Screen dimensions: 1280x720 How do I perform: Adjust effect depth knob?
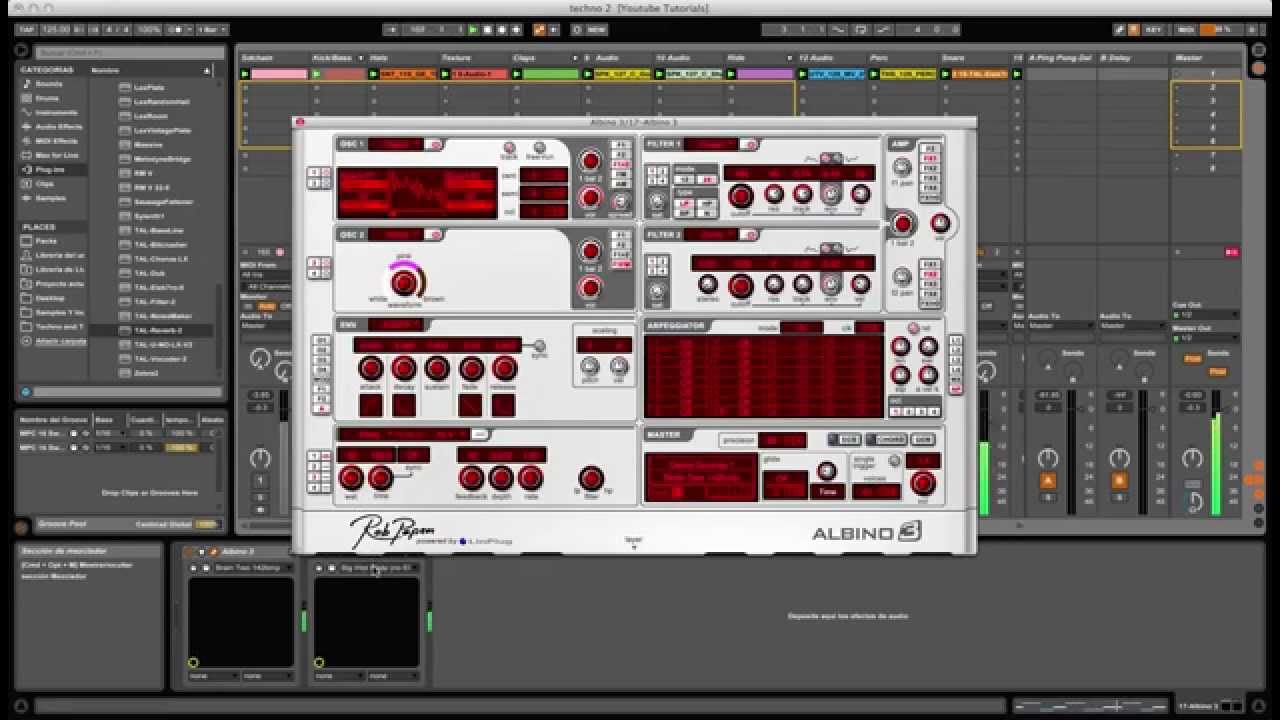point(501,478)
